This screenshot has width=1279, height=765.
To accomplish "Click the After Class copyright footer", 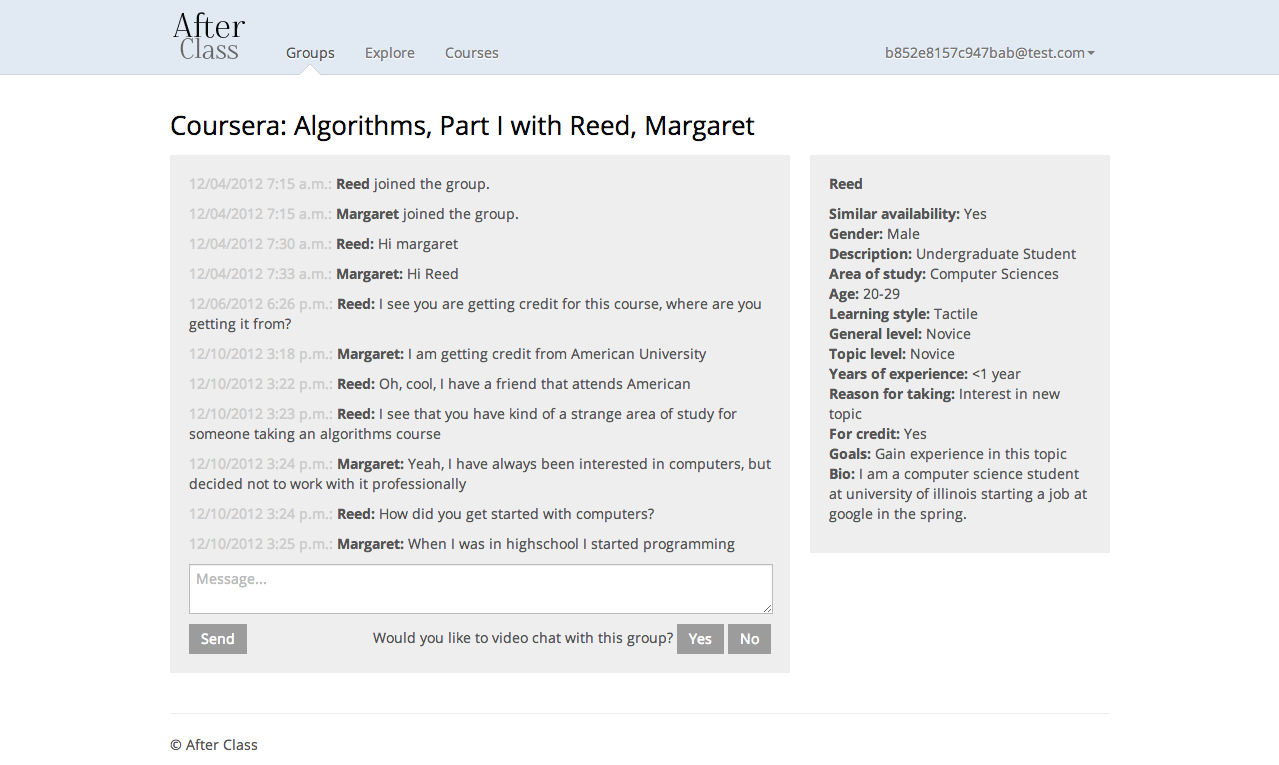I will tap(214, 745).
